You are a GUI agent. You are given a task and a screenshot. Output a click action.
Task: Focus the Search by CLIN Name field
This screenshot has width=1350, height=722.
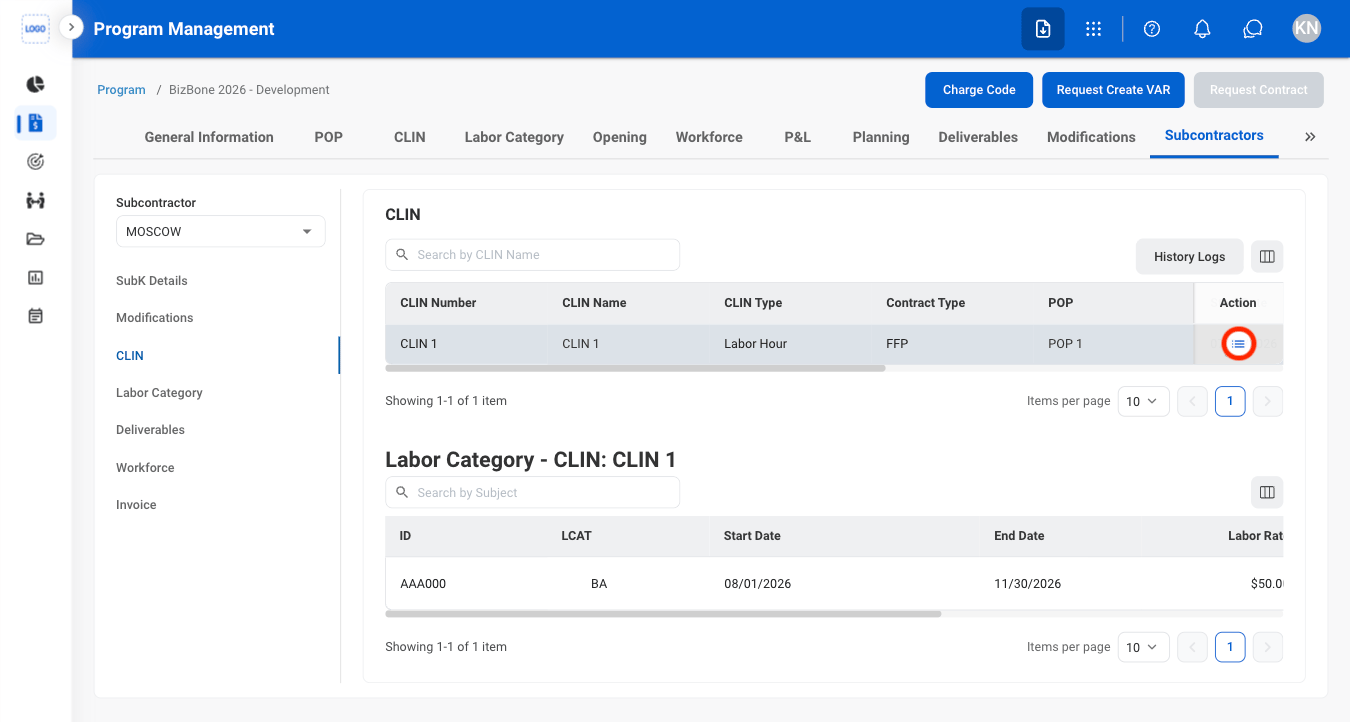click(532, 255)
